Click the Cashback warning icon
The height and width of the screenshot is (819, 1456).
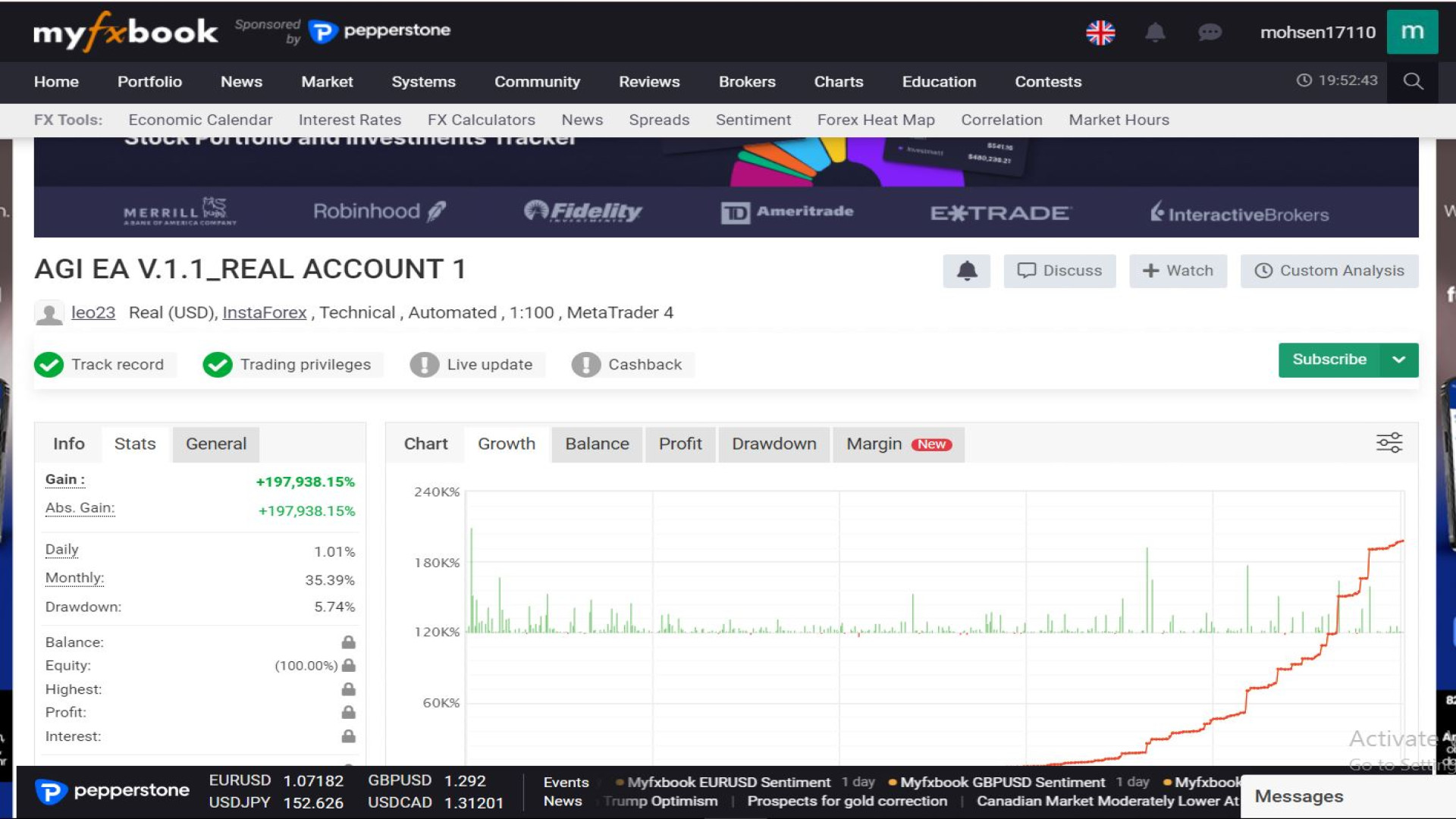point(586,365)
